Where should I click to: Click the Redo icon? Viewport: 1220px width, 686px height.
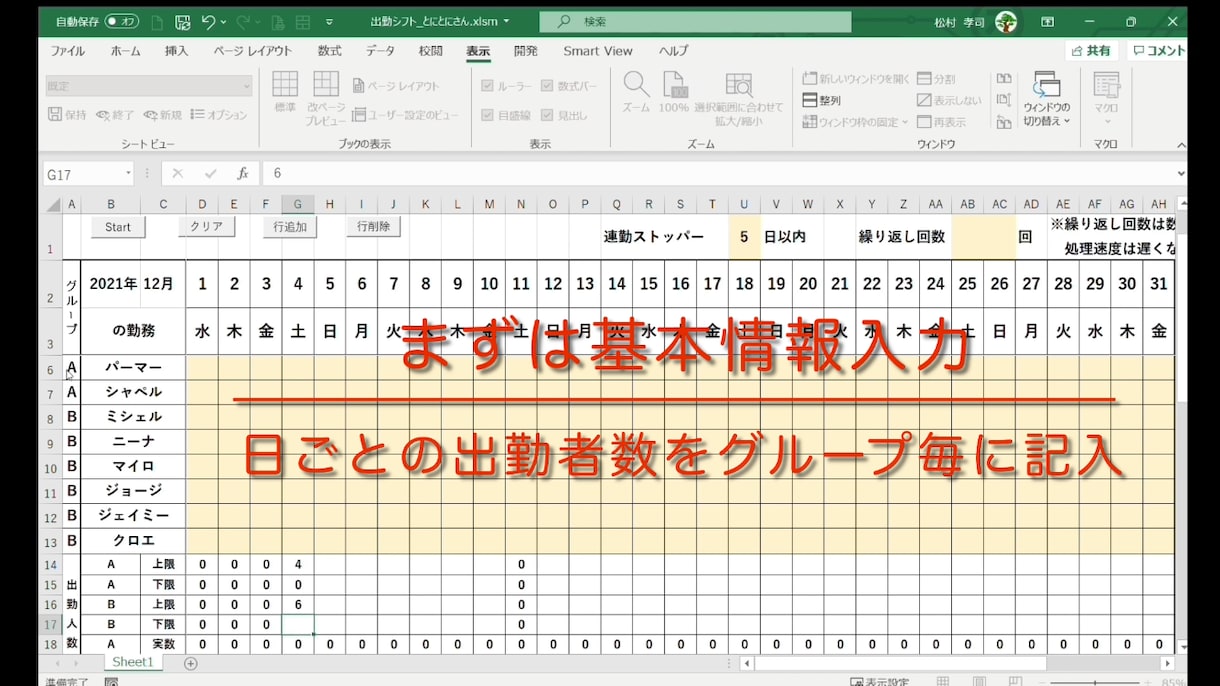click(241, 21)
